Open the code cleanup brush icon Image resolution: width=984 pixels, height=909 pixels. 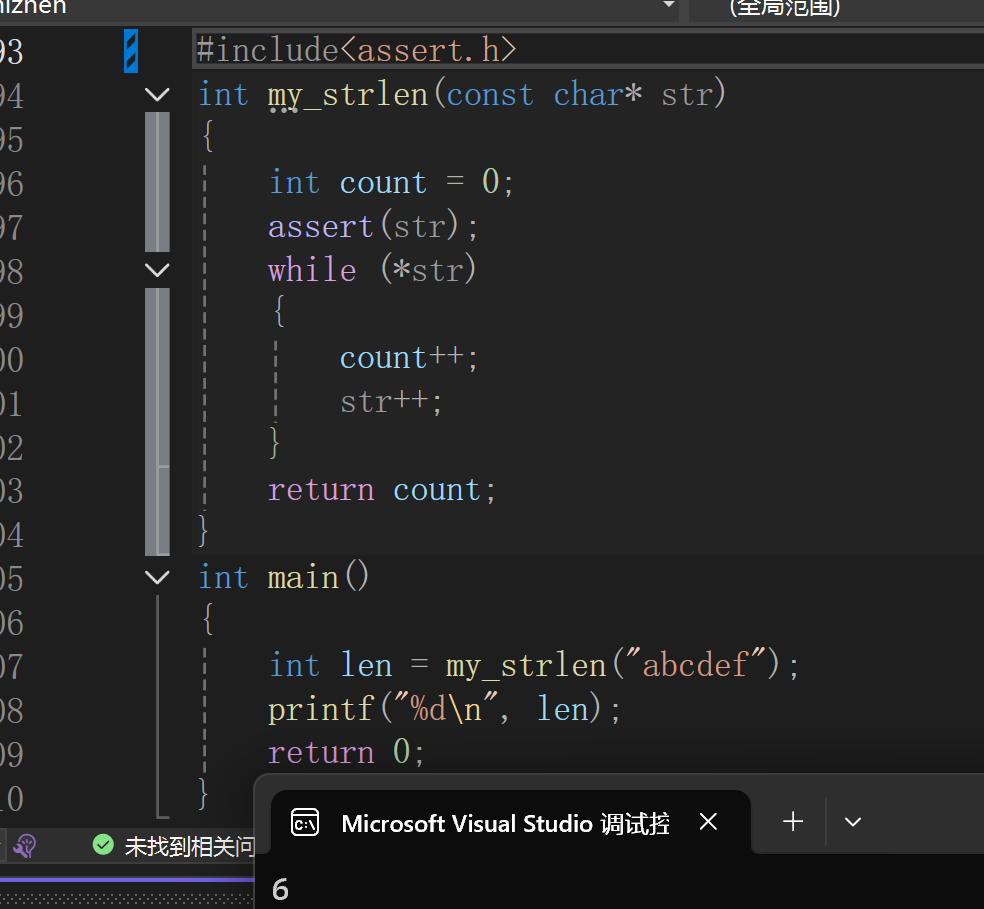25,846
